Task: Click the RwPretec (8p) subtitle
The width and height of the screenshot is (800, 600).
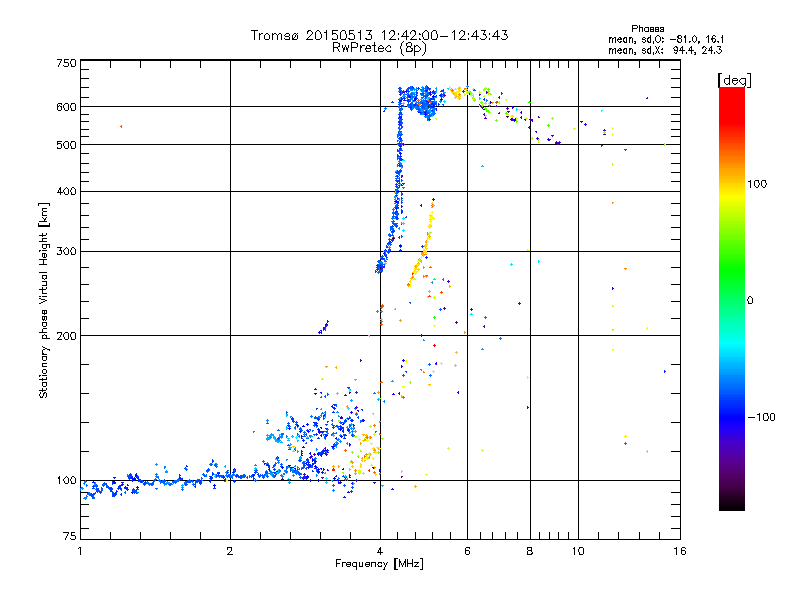Action: point(379,48)
